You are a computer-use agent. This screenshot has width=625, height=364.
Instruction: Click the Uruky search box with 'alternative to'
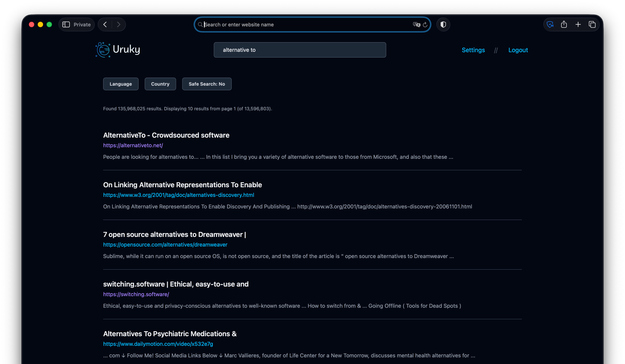[x=300, y=50]
